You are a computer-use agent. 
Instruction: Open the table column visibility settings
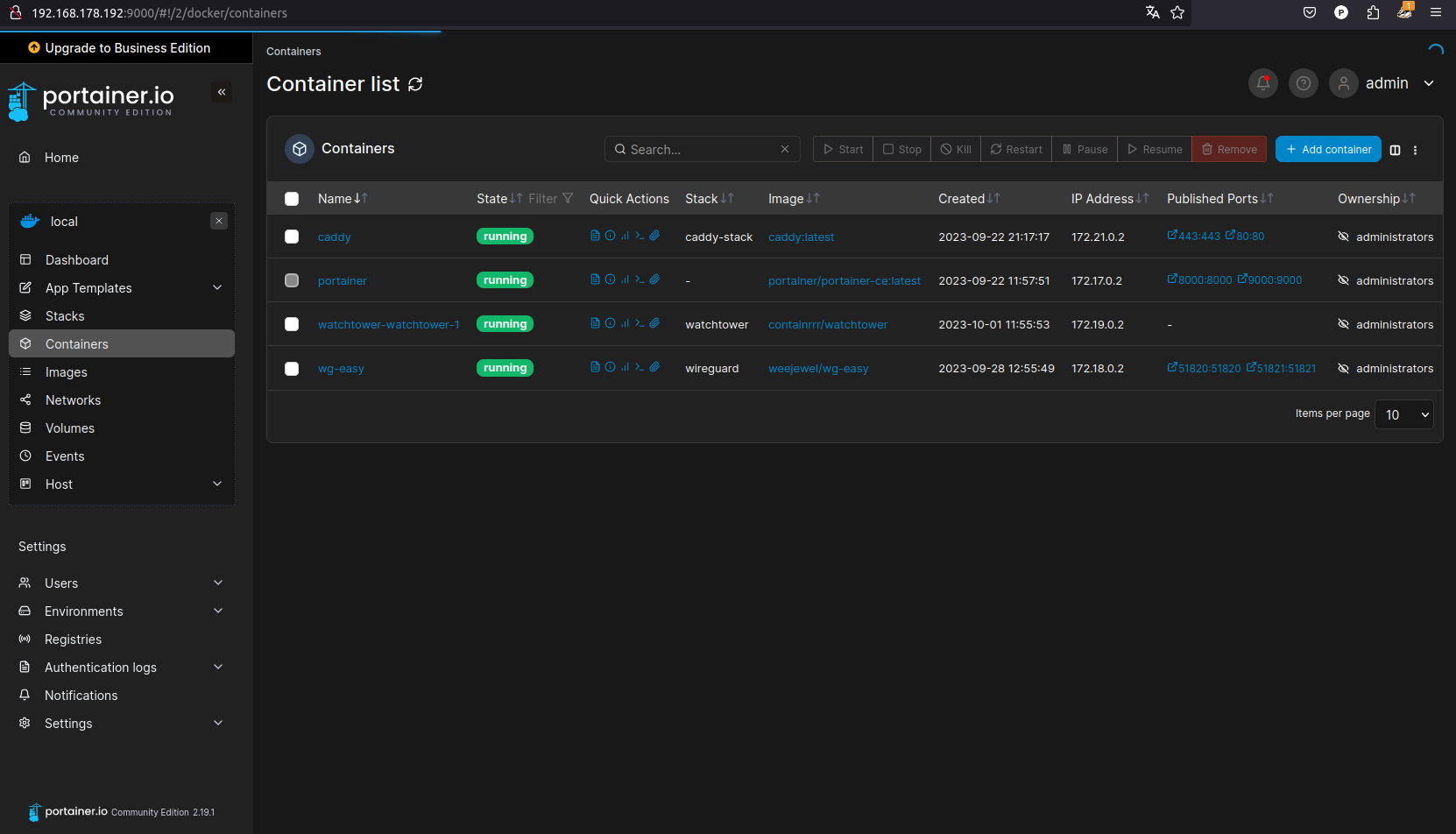click(1395, 150)
